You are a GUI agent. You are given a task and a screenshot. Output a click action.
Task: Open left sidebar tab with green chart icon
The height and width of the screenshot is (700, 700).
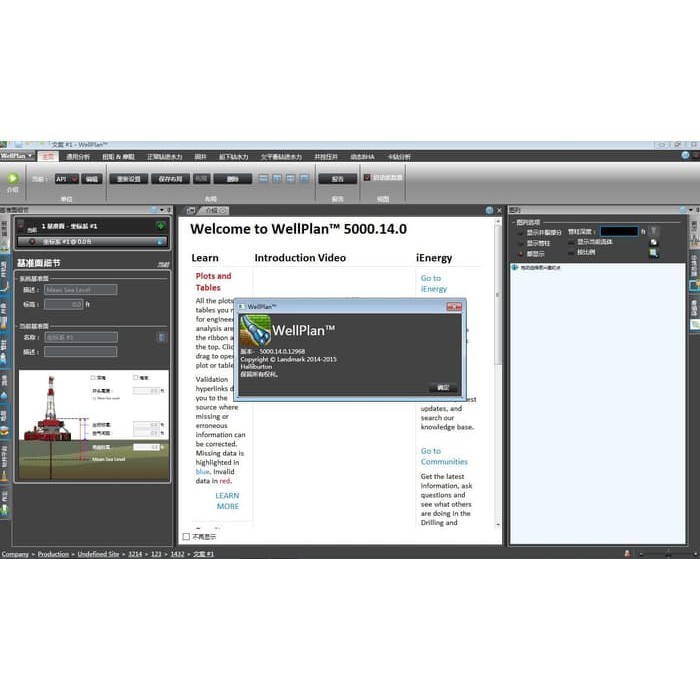click(x=4, y=504)
